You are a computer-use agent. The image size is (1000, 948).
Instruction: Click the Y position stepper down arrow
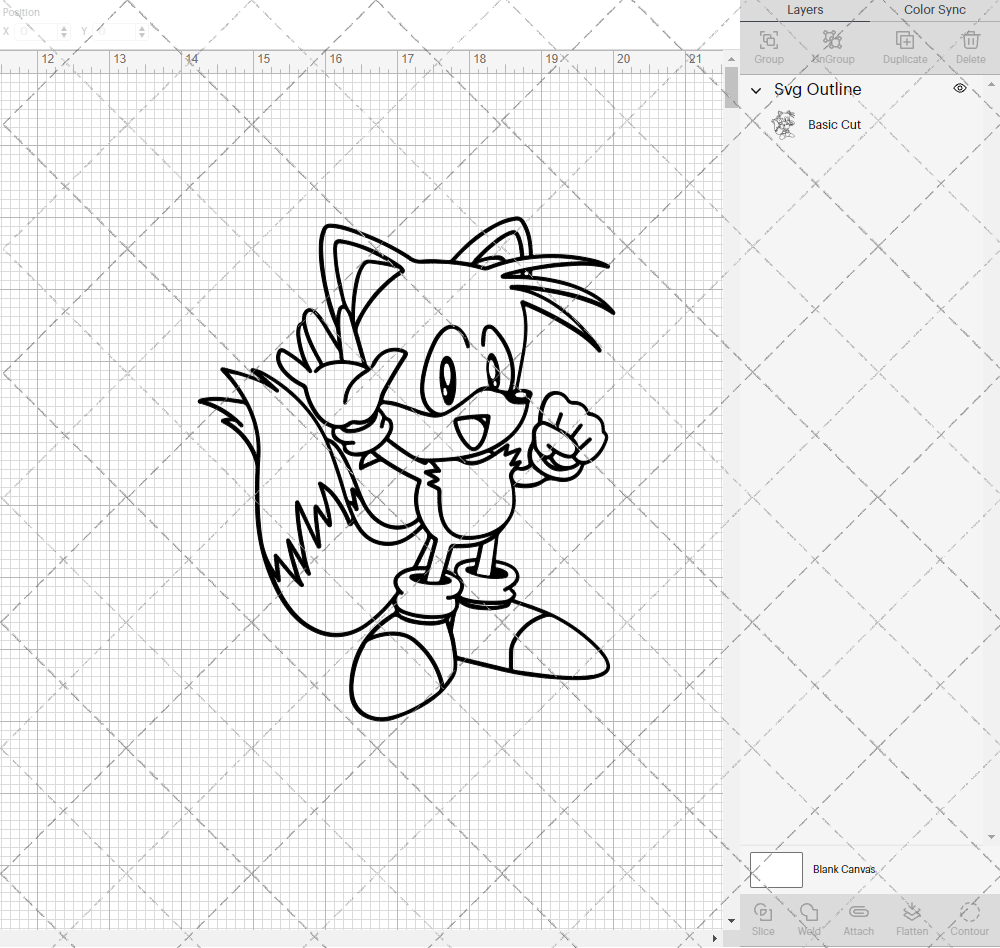click(x=141, y=35)
